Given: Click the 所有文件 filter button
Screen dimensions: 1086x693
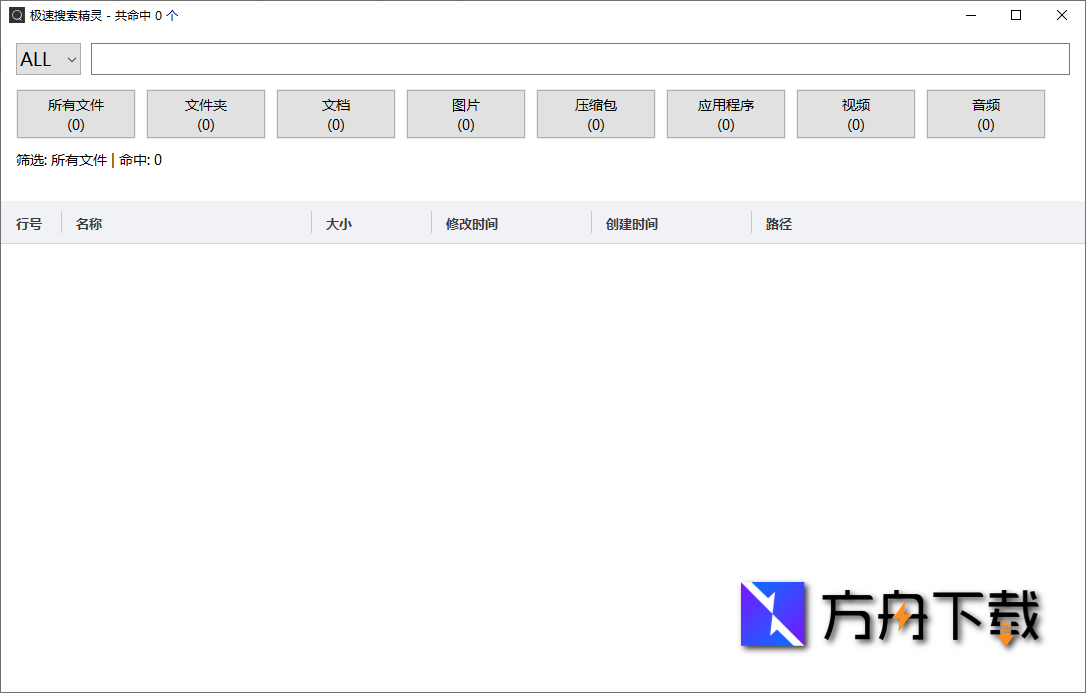Looking at the screenshot, I should click(x=75, y=113).
